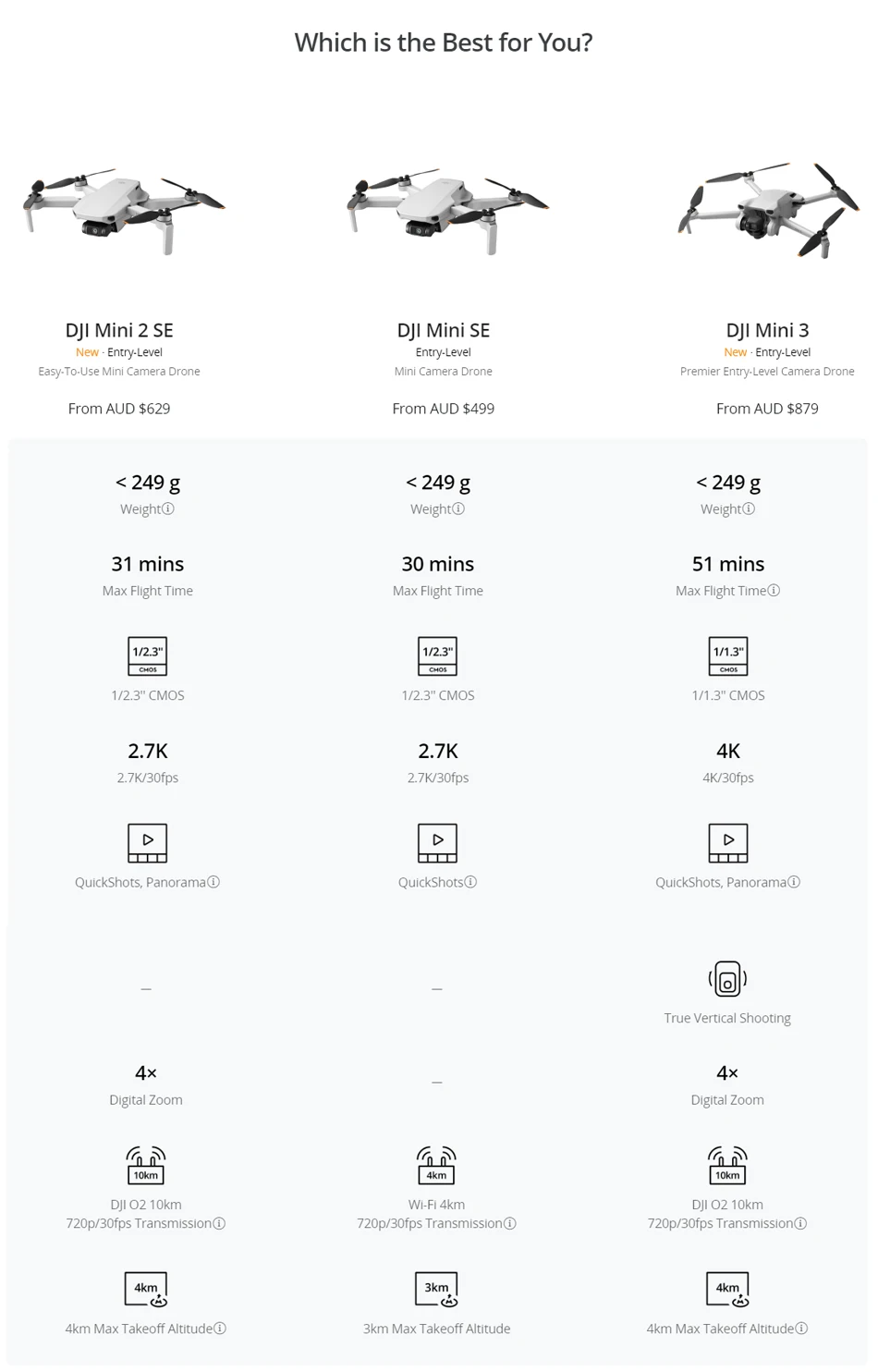Open the DJI Mini 3 product title
Screen dimensions: 878x1372
click(x=767, y=330)
